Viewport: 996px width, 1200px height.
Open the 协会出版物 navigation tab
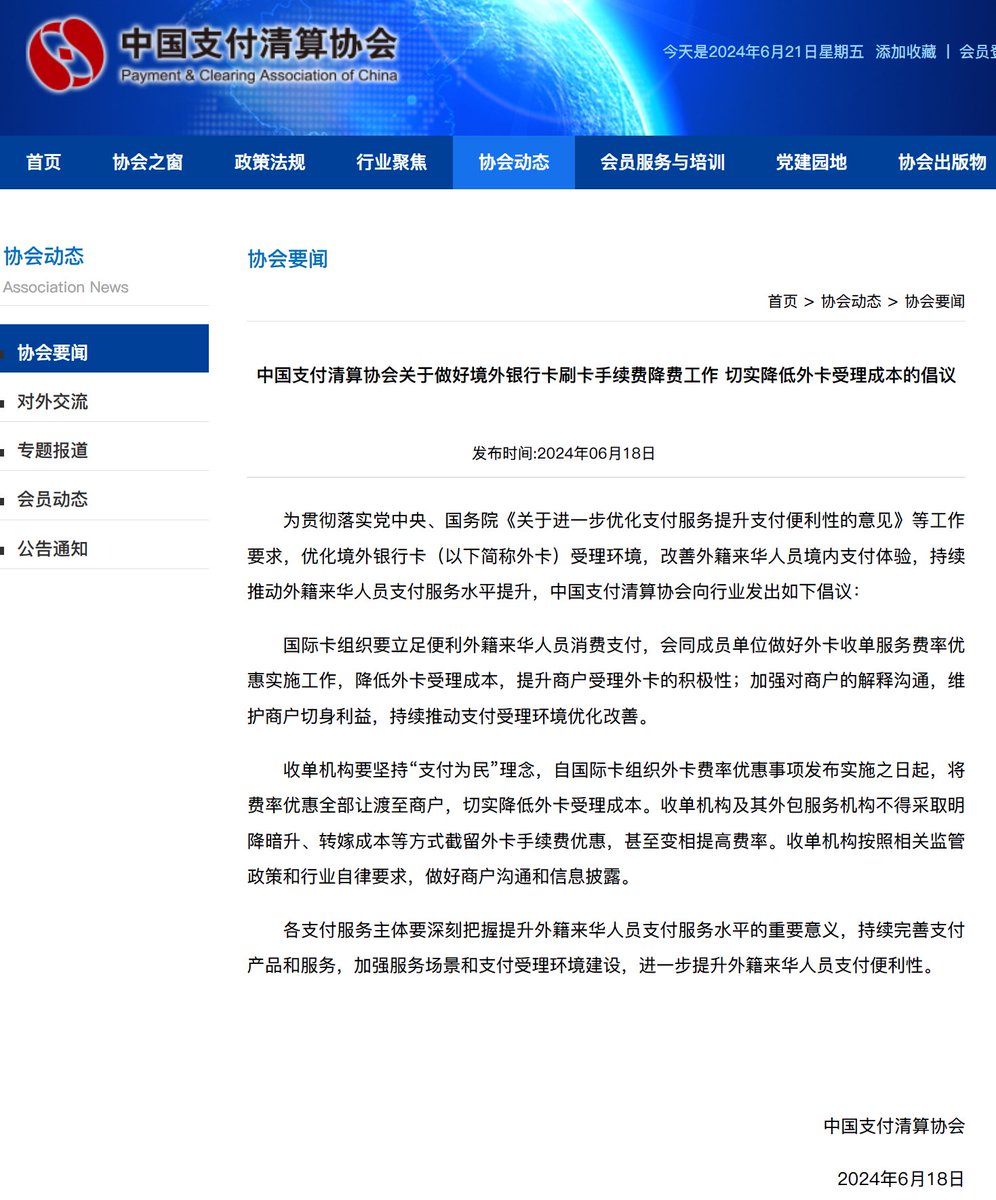(942, 162)
